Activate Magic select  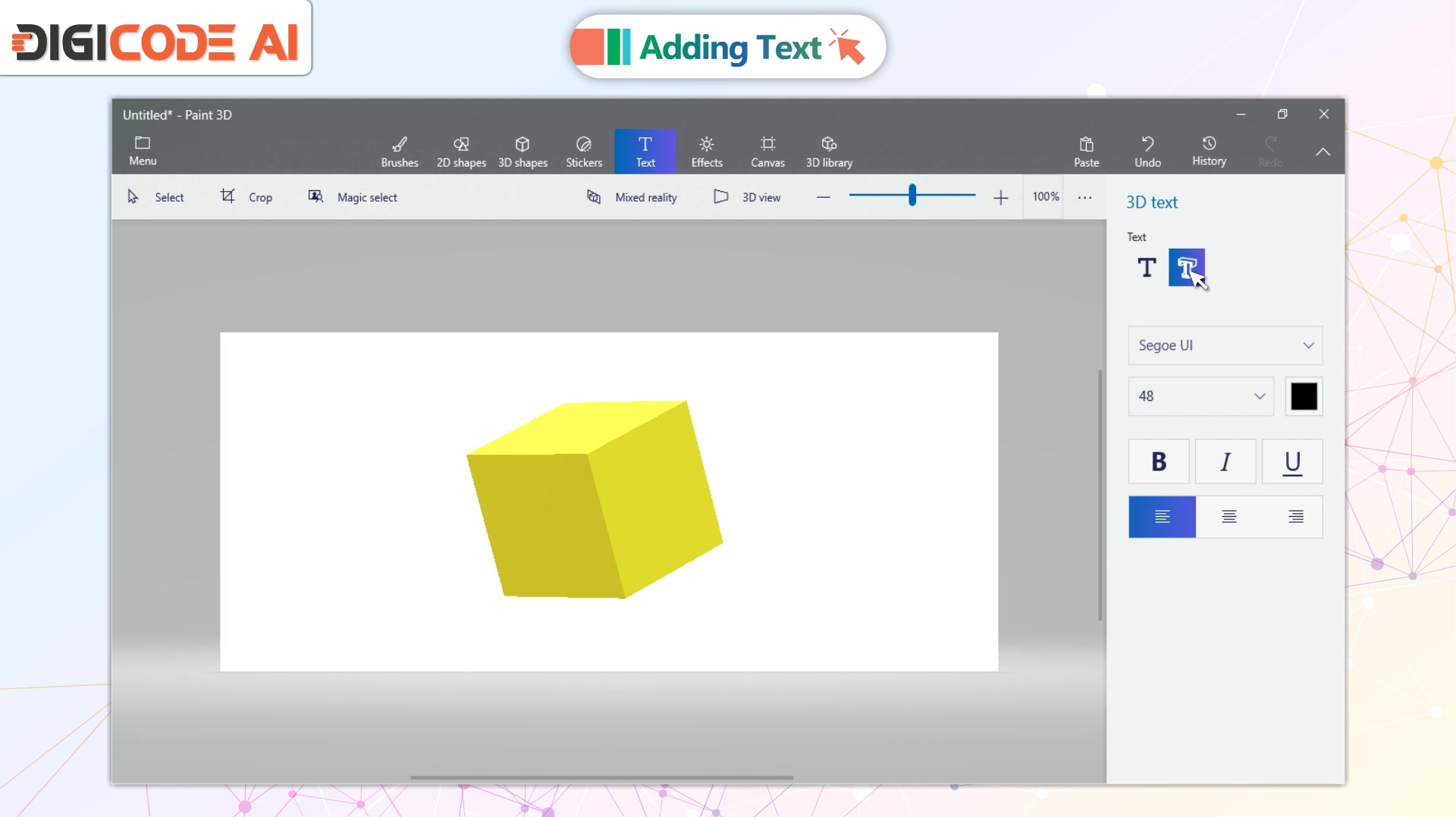click(x=353, y=197)
